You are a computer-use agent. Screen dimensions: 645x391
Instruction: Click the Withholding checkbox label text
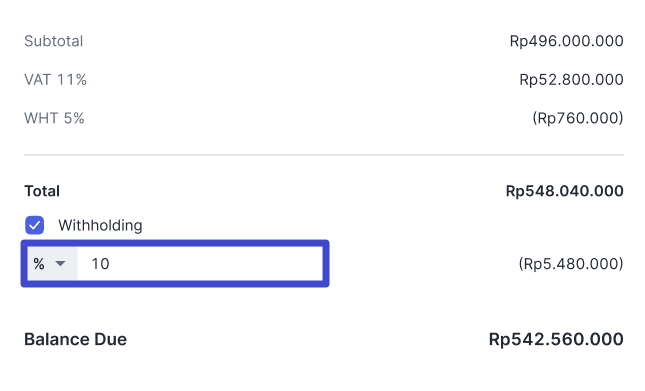(100, 225)
